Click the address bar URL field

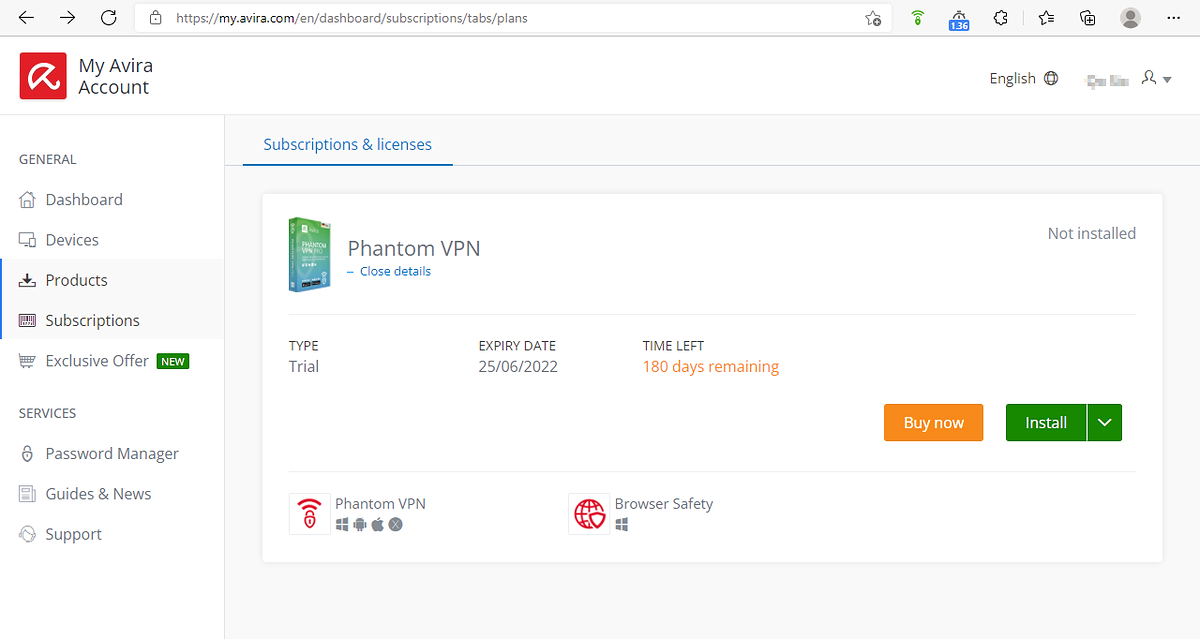(513, 18)
